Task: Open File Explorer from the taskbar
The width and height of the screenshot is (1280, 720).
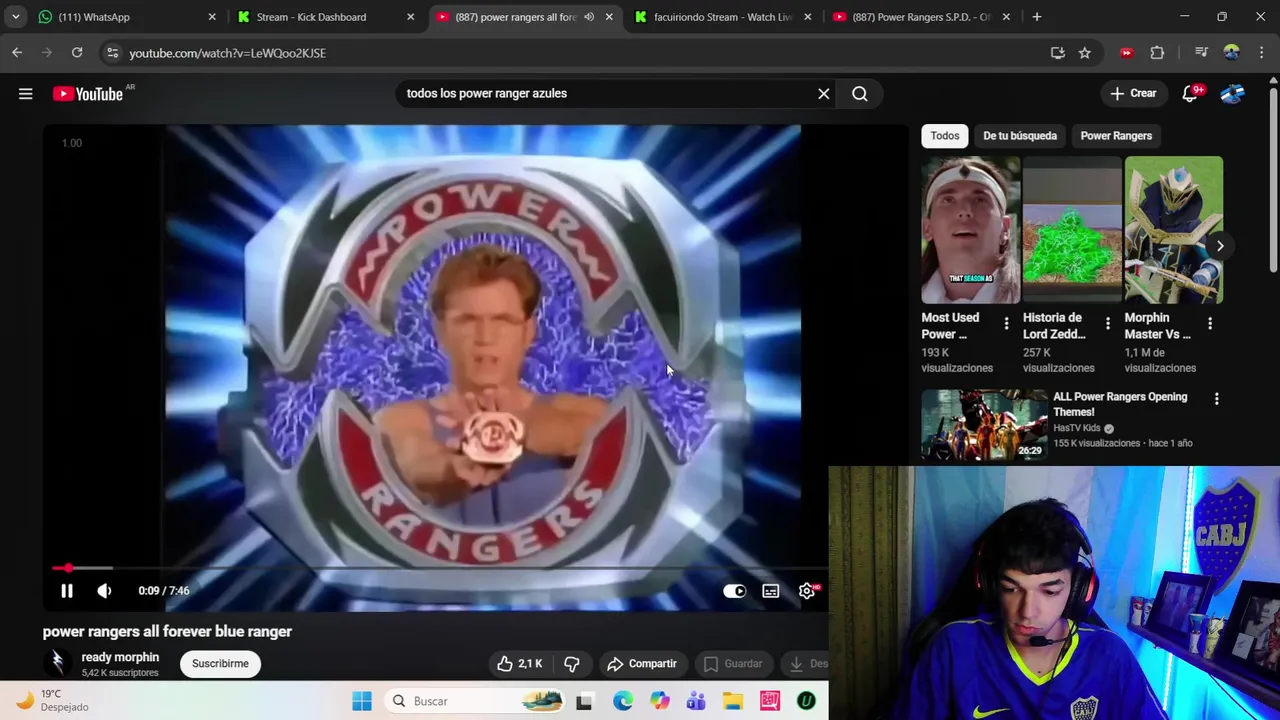Action: 733,701
